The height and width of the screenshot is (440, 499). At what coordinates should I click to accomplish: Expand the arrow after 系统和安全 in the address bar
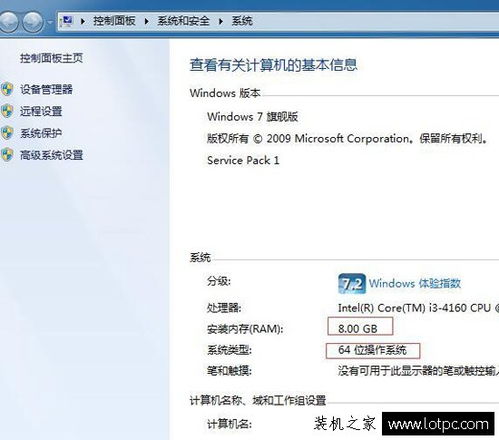tap(221, 21)
